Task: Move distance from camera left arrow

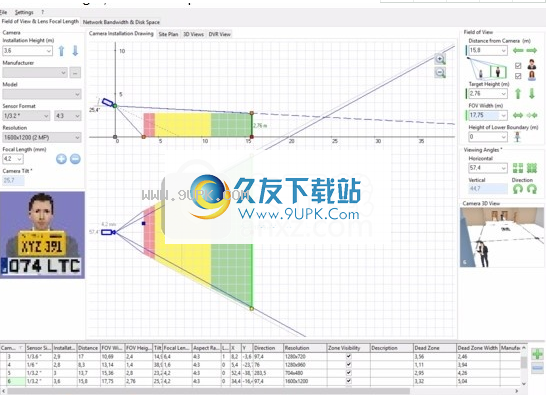Action: [518, 50]
